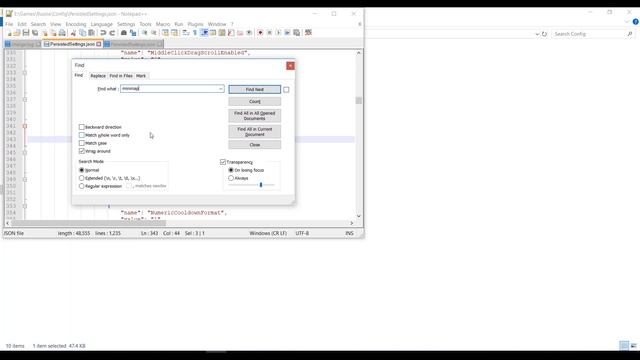Click the Start Recording macro icon
The height and width of the screenshot is (360, 640).
pyautogui.click(x=260, y=33)
